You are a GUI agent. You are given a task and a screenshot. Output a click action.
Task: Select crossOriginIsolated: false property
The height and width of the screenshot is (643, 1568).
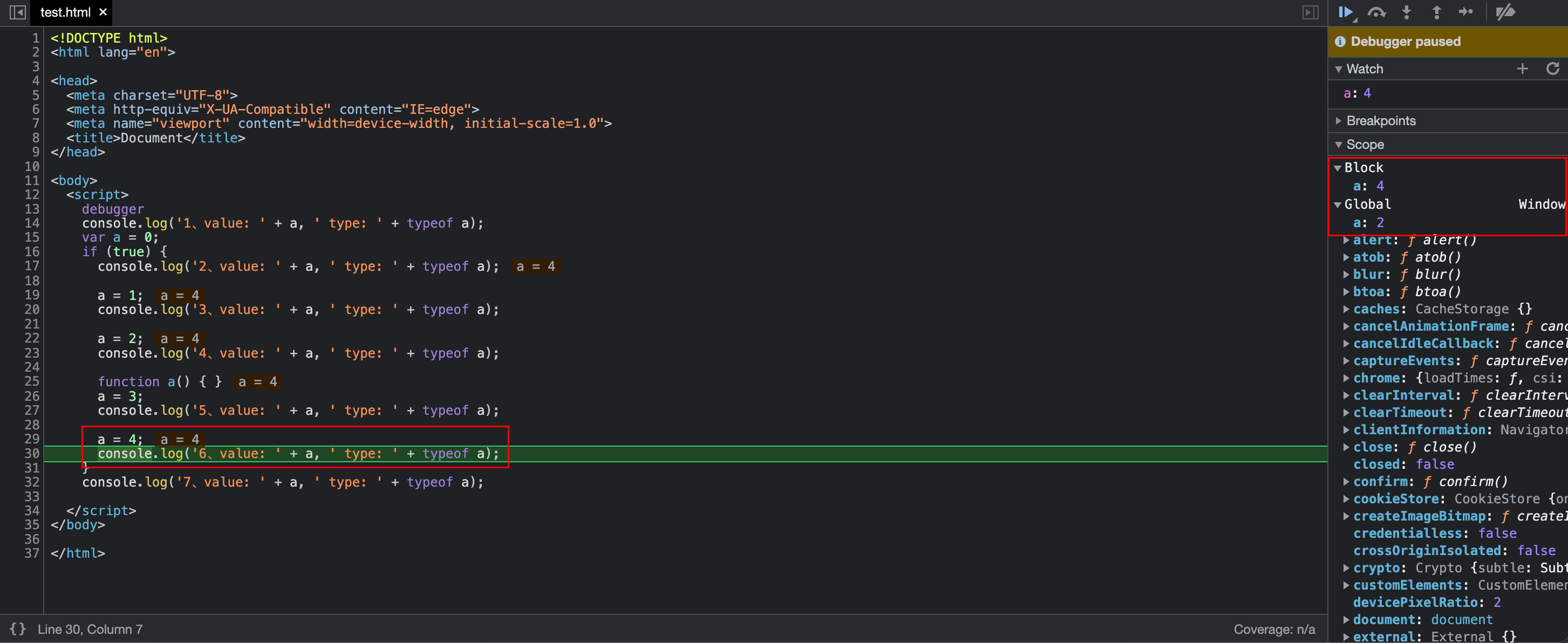click(x=1454, y=551)
